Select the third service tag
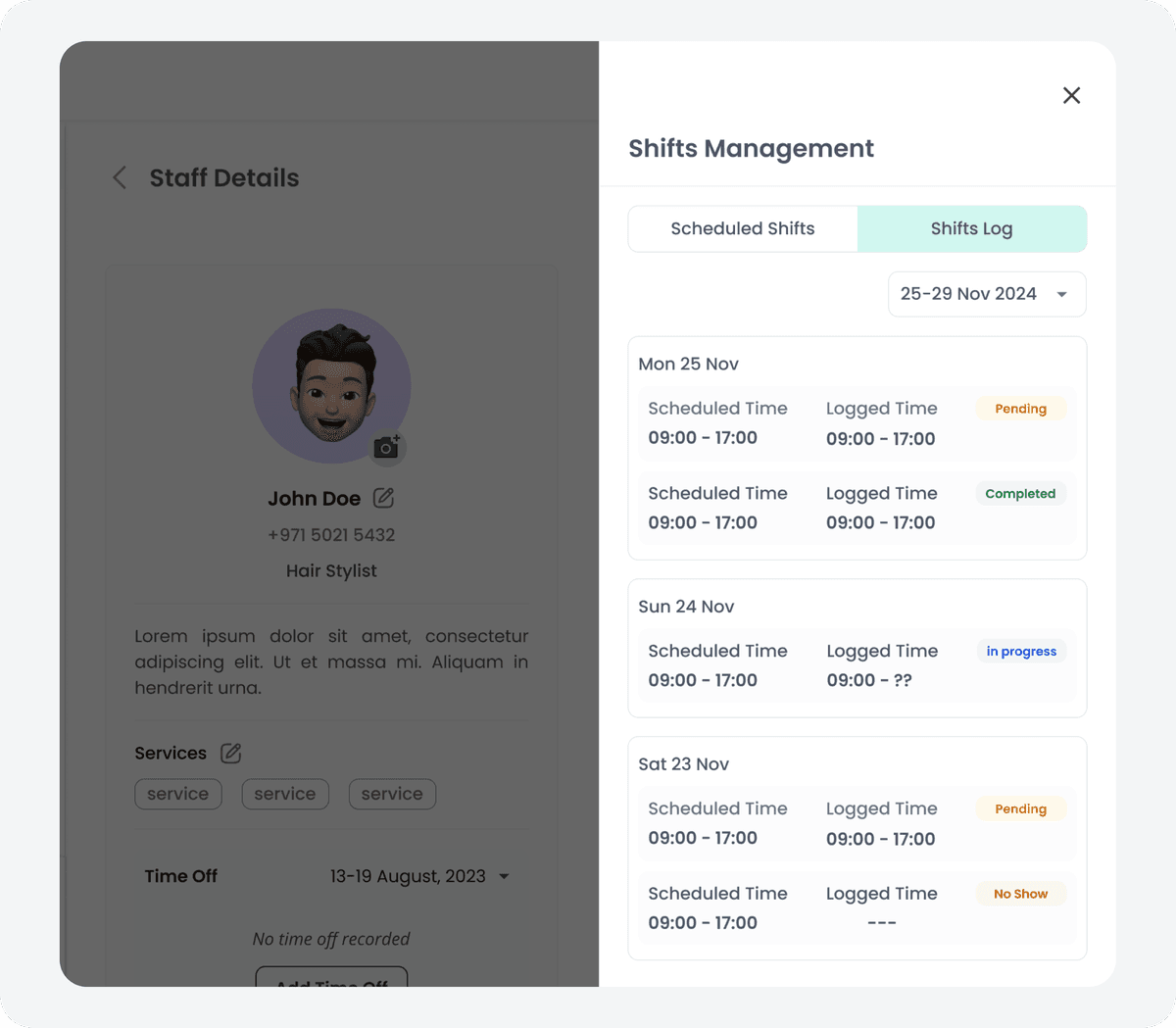 392,794
